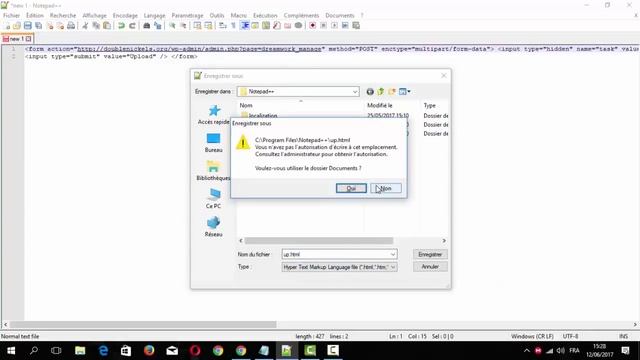Open the Affichage menu
The width and height of the screenshot is (640, 360).
tap(94, 16)
